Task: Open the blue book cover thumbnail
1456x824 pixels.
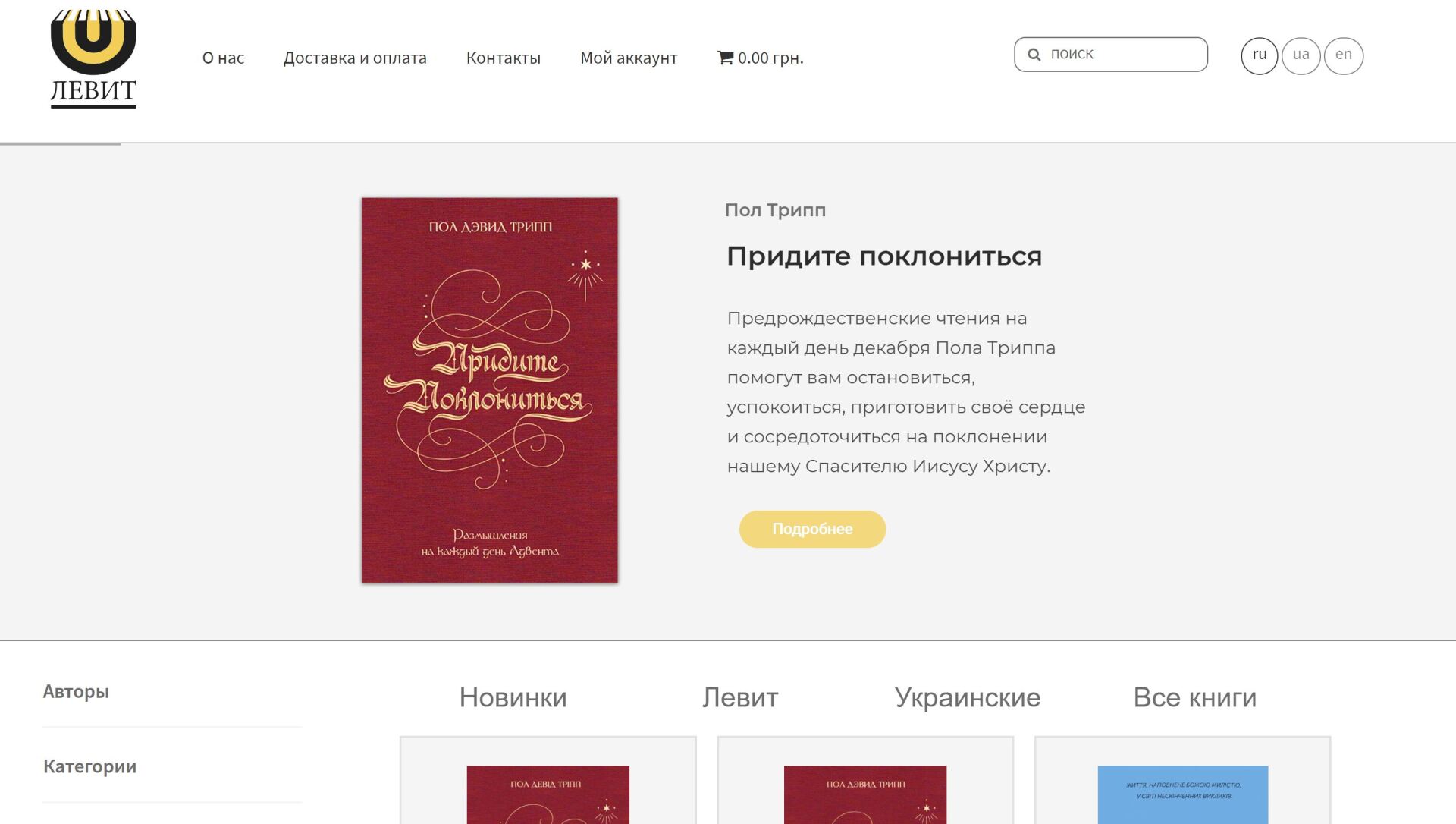Action: tap(1183, 794)
